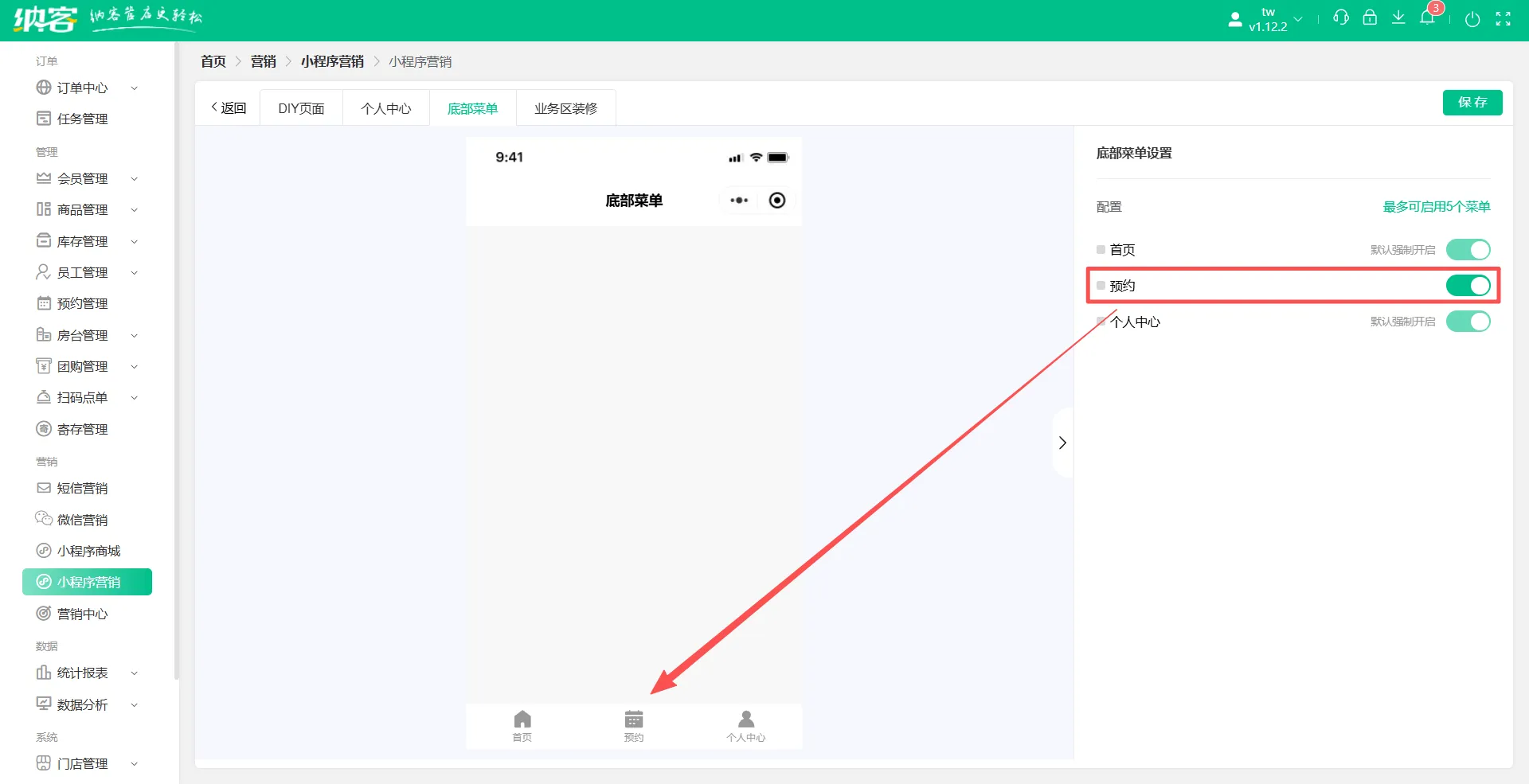Click the power logout icon
This screenshot has width=1529, height=784.
pyautogui.click(x=1472, y=19)
